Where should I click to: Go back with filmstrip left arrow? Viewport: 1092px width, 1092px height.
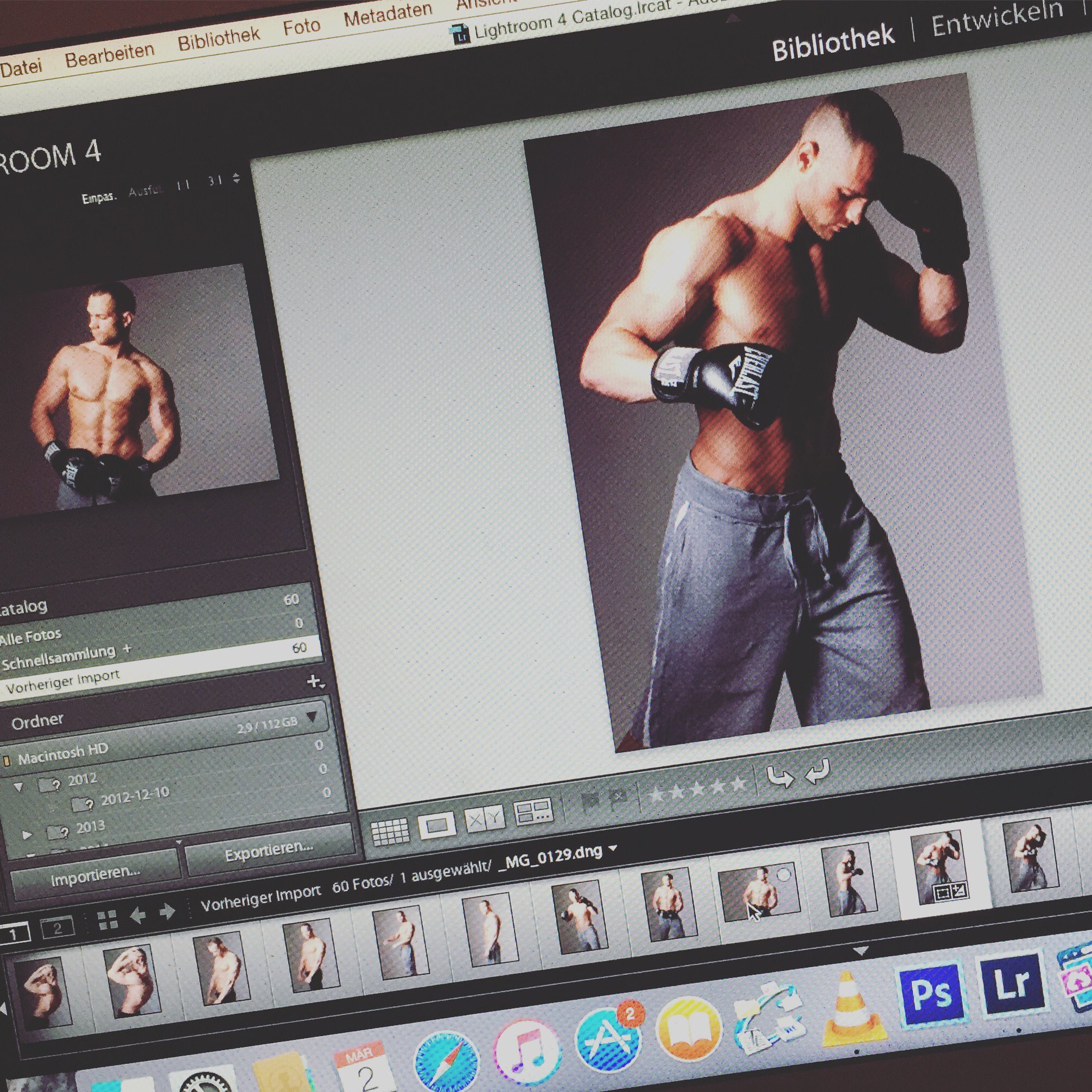click(x=138, y=916)
